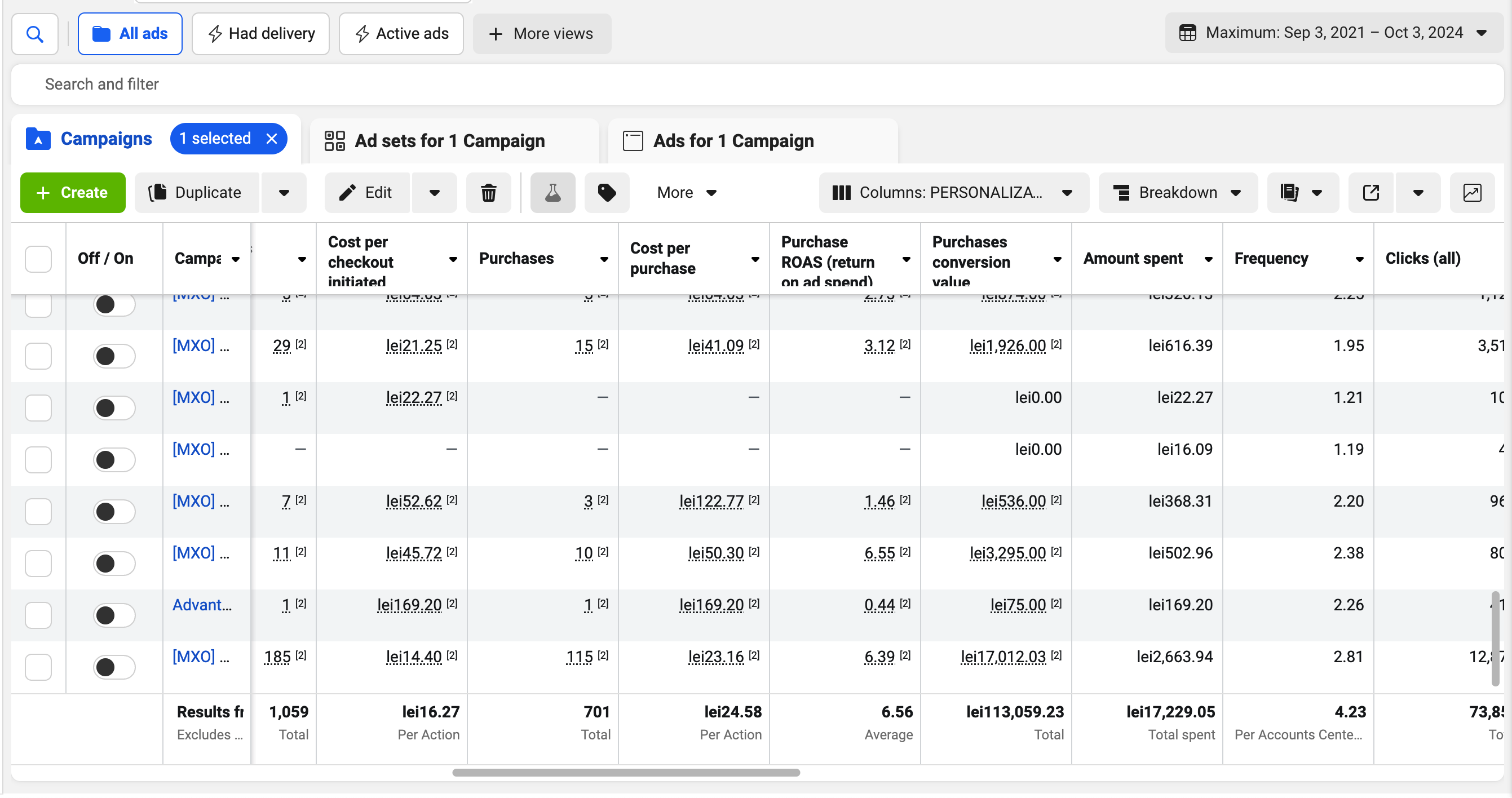This screenshot has height=798, width=1512.
Task: Expand the Edit options arrow
Action: point(434,193)
